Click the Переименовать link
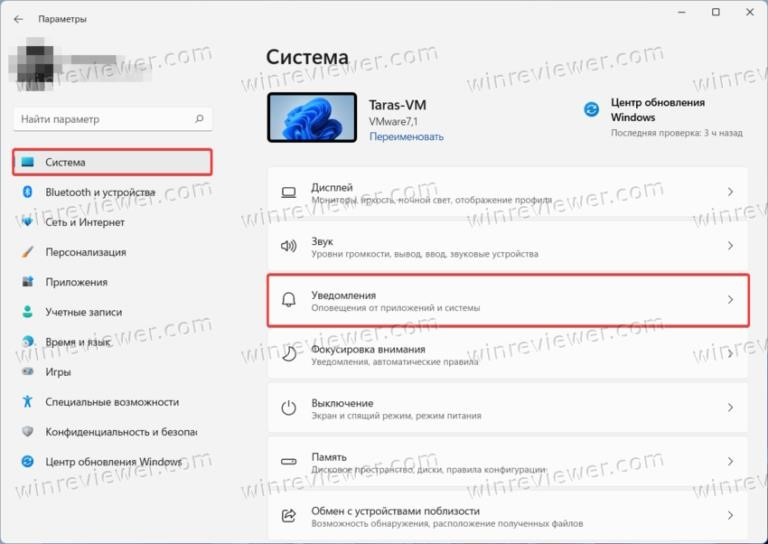 [406, 137]
